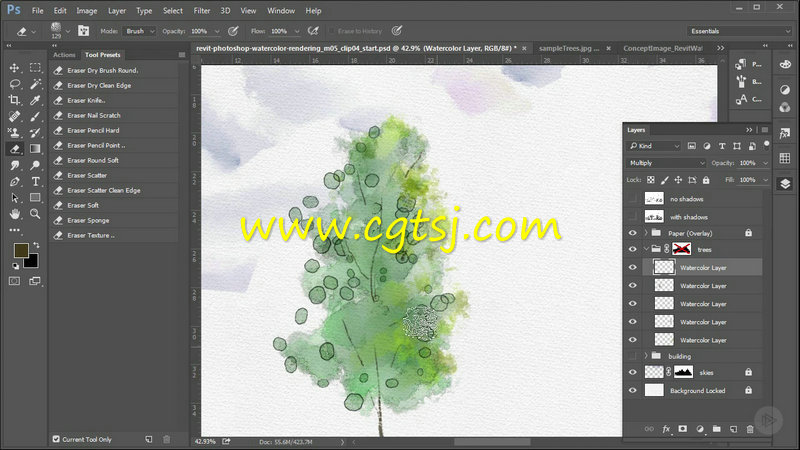Viewport: 800px width, 450px height.
Task: Swap foreground and background colors
Action: 36,245
